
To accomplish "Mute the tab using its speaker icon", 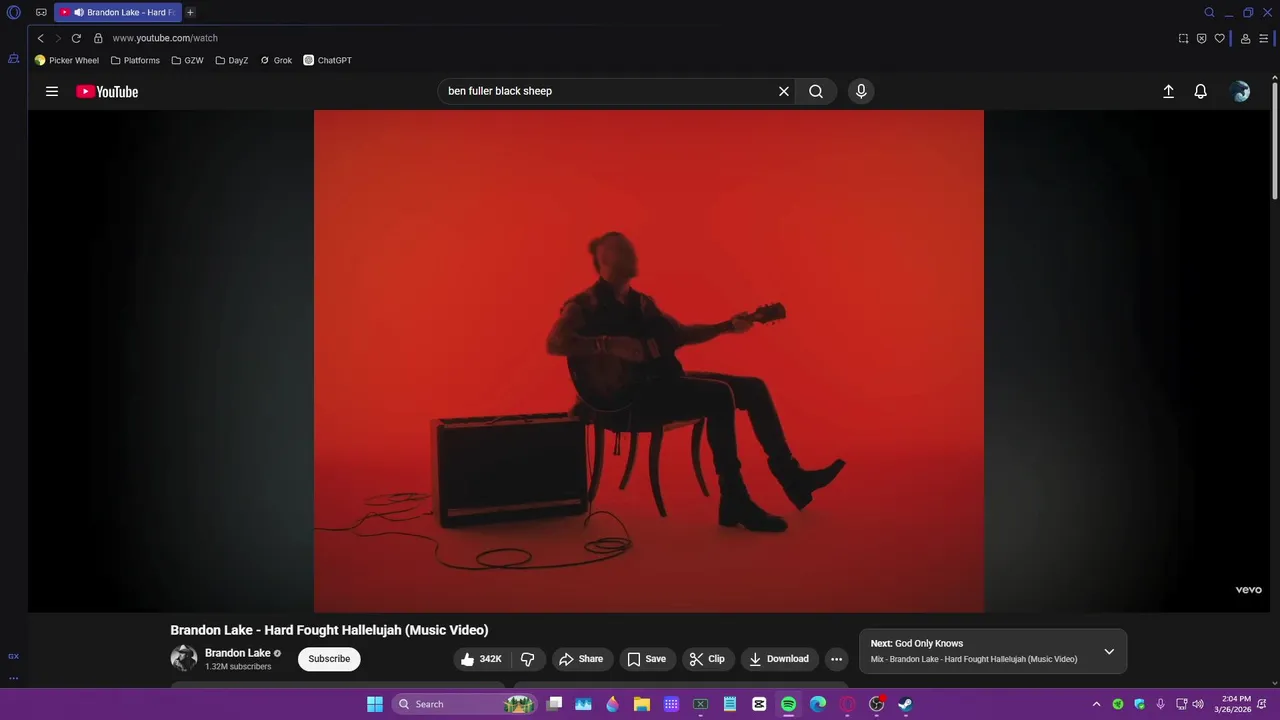I will [x=78, y=12].
